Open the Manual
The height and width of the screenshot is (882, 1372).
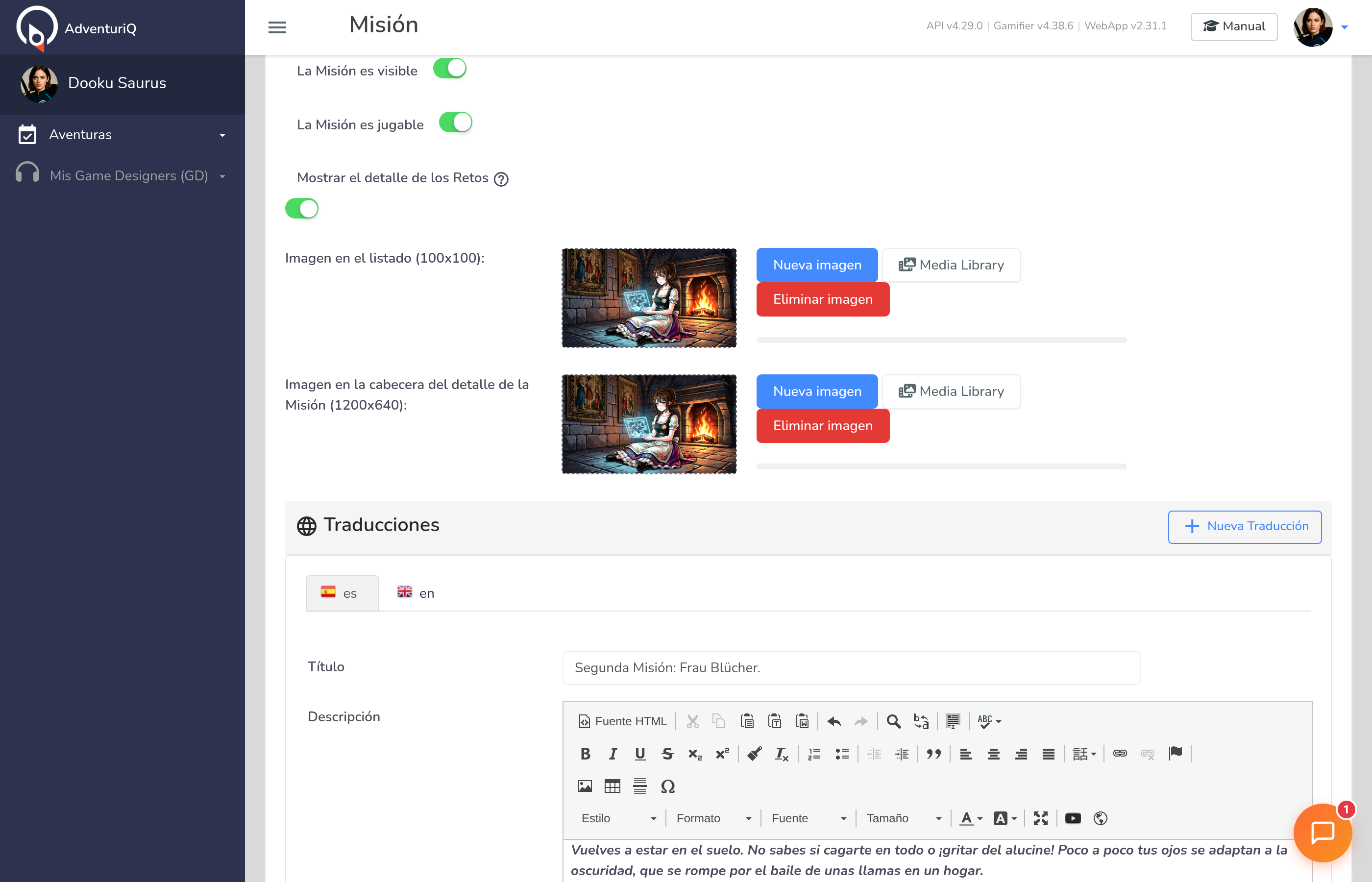click(x=1234, y=26)
